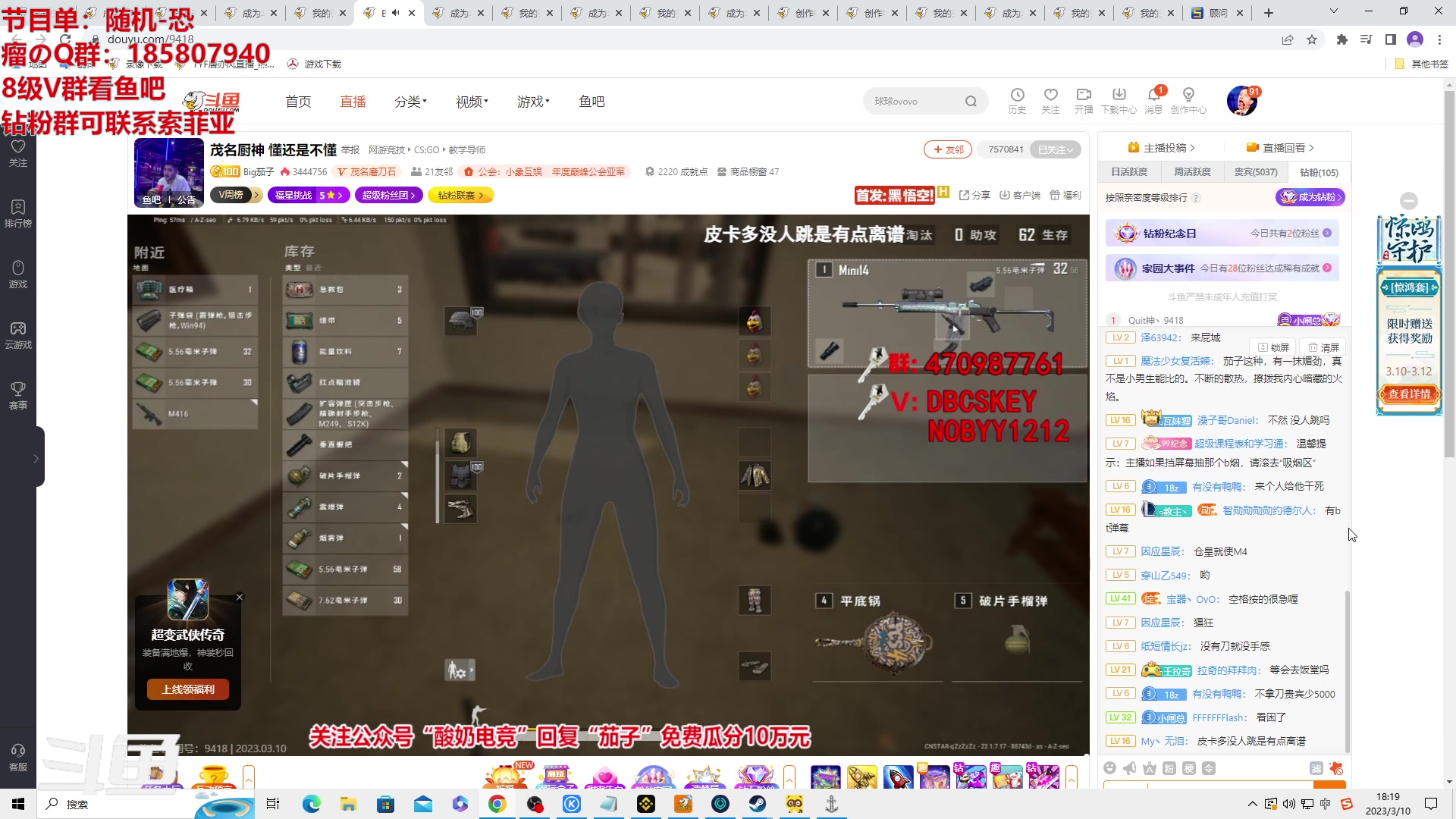The width and height of the screenshot is (1456, 819).
Task: Click the 分享 share icon
Action: pyautogui.click(x=974, y=195)
